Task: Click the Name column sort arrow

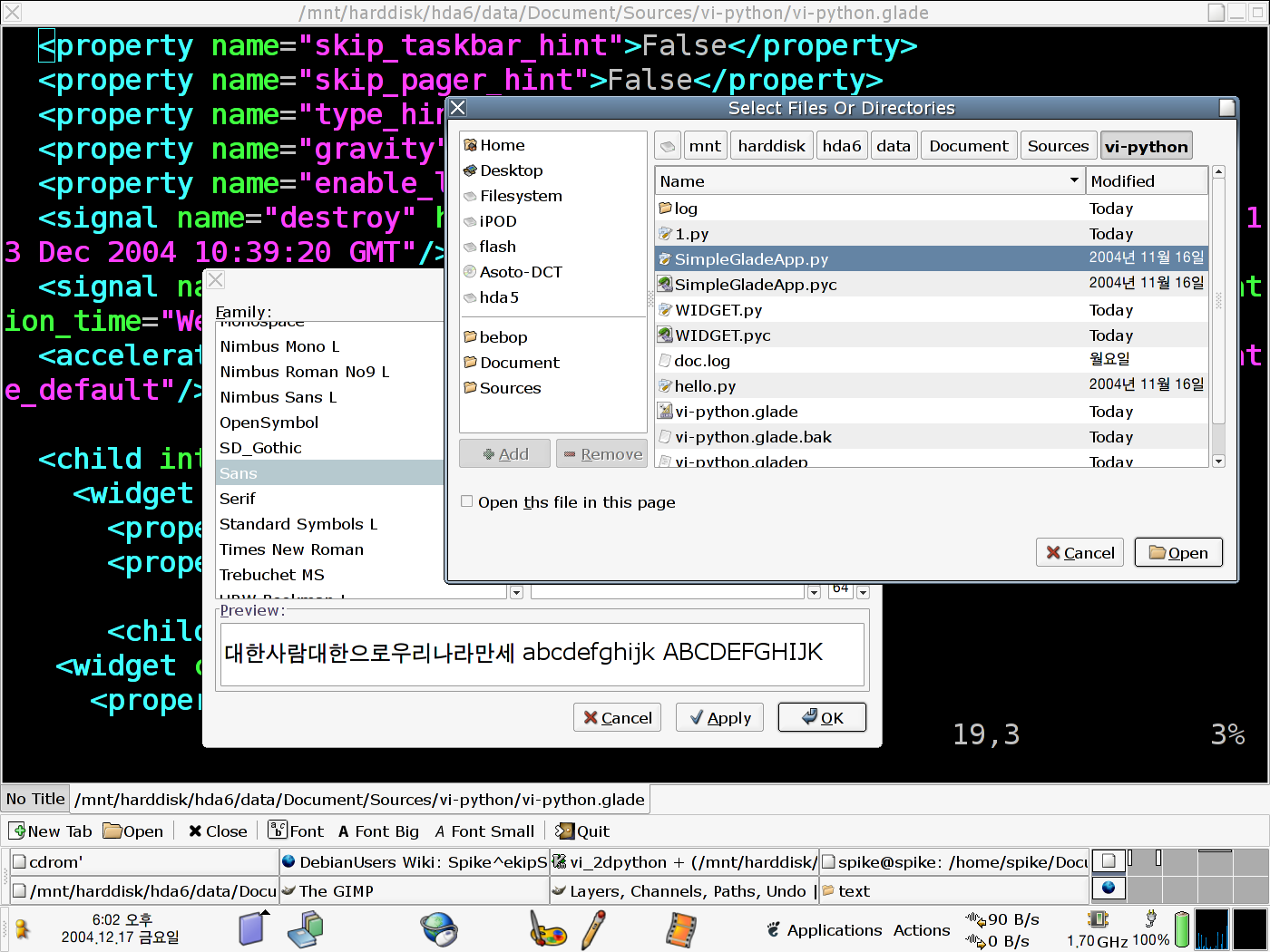Action: click(x=1074, y=180)
